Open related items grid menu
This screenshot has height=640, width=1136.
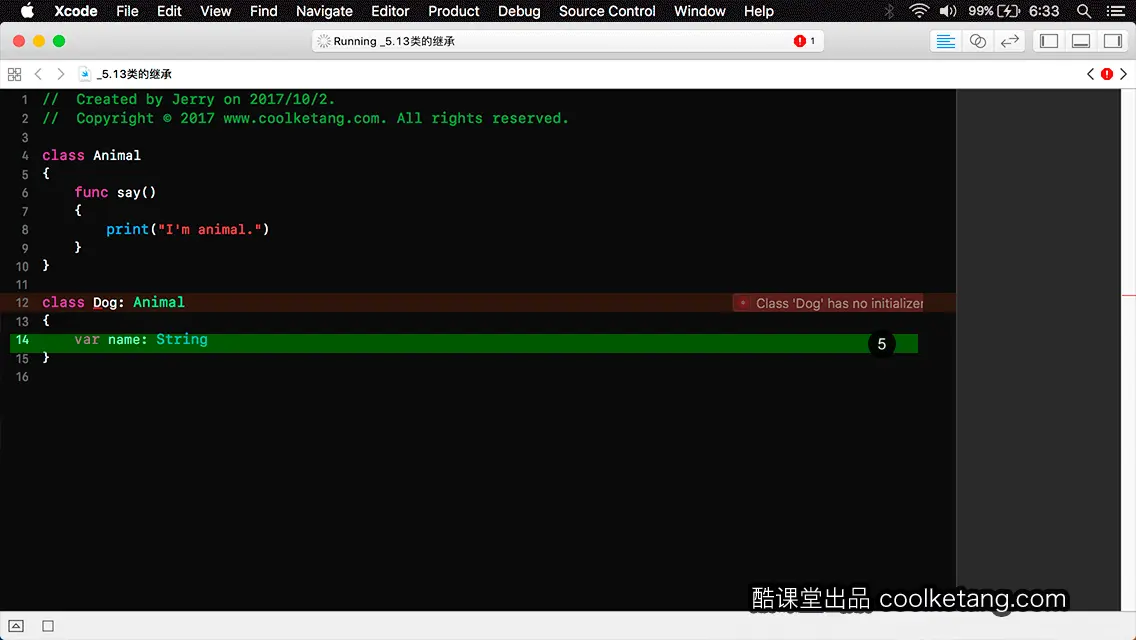pyautogui.click(x=14, y=74)
